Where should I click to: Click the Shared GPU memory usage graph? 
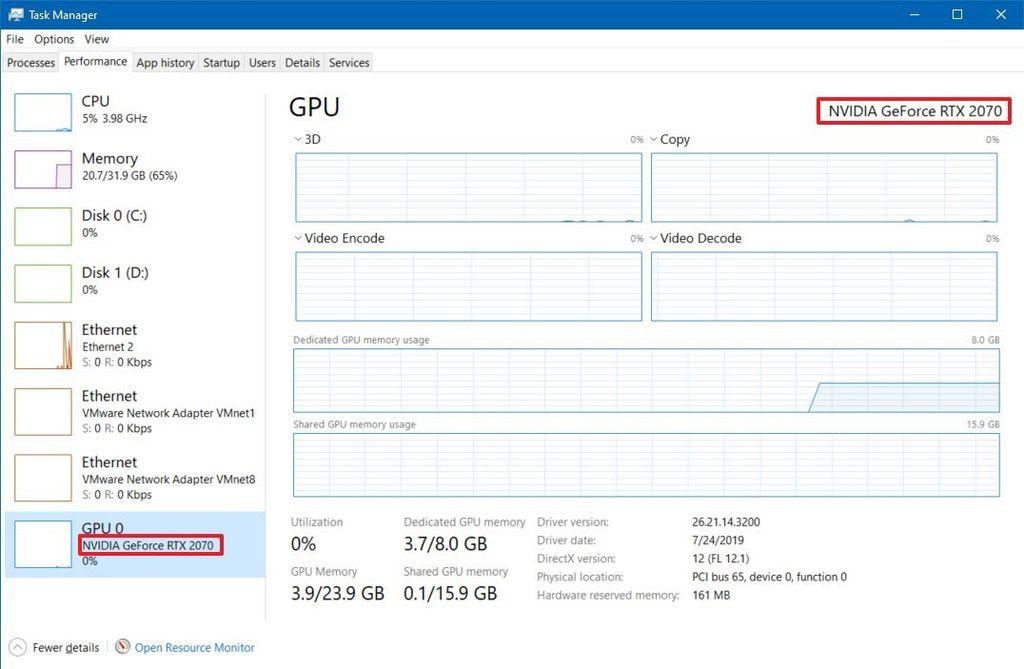point(645,465)
